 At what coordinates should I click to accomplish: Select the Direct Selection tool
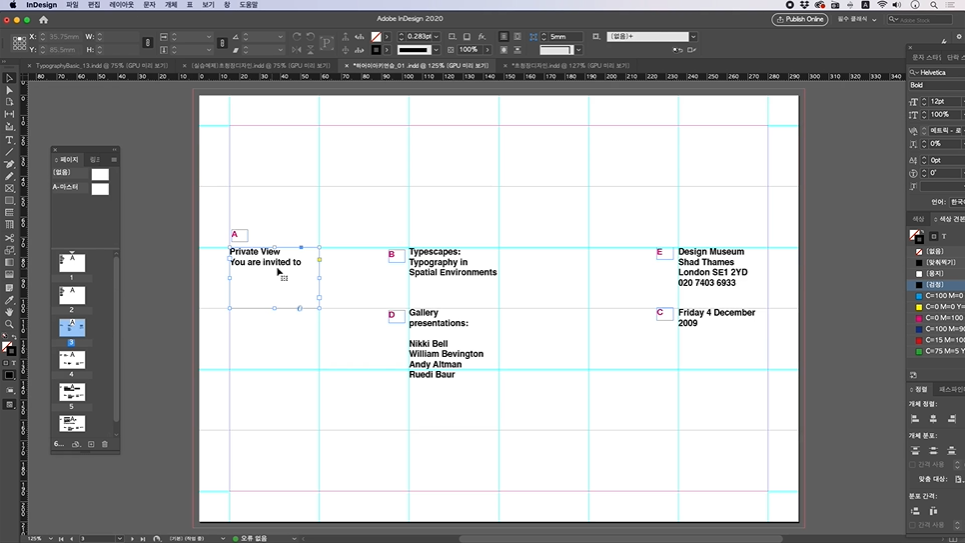[9, 90]
